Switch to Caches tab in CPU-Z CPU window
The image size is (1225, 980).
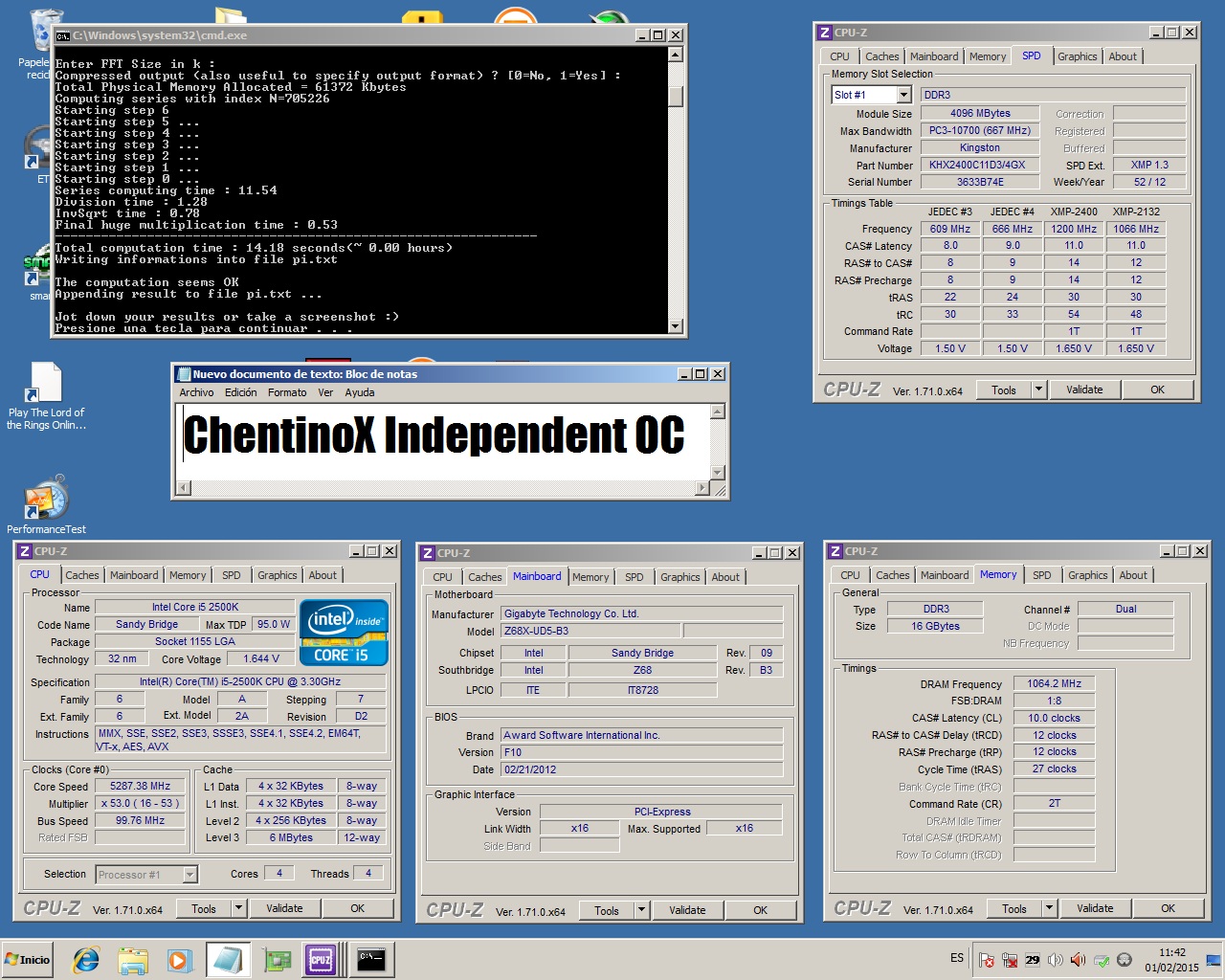coord(82,575)
